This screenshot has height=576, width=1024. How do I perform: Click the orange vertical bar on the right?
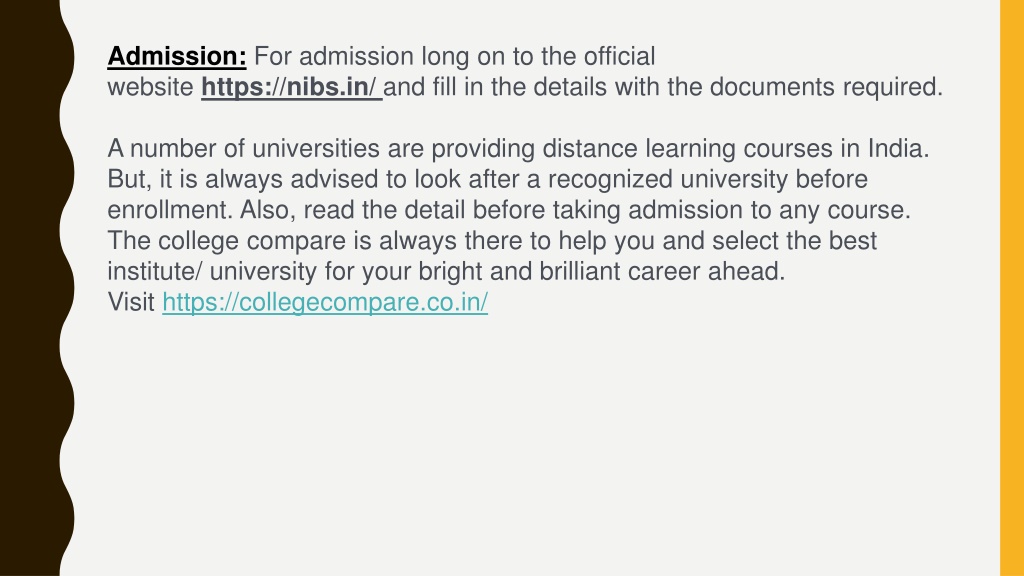click(1012, 288)
